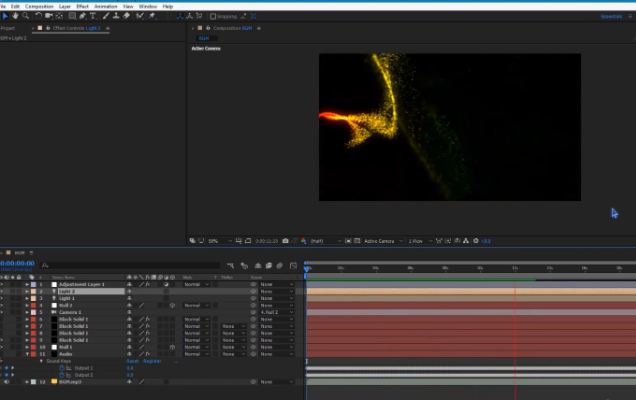
Task: Select the Selection arrow tool
Action: (5, 16)
